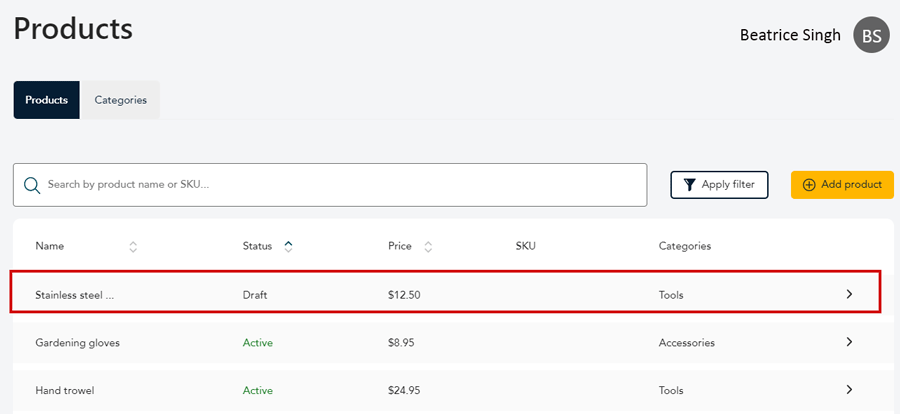
Task: Click the Categories column header
Action: [x=685, y=246]
